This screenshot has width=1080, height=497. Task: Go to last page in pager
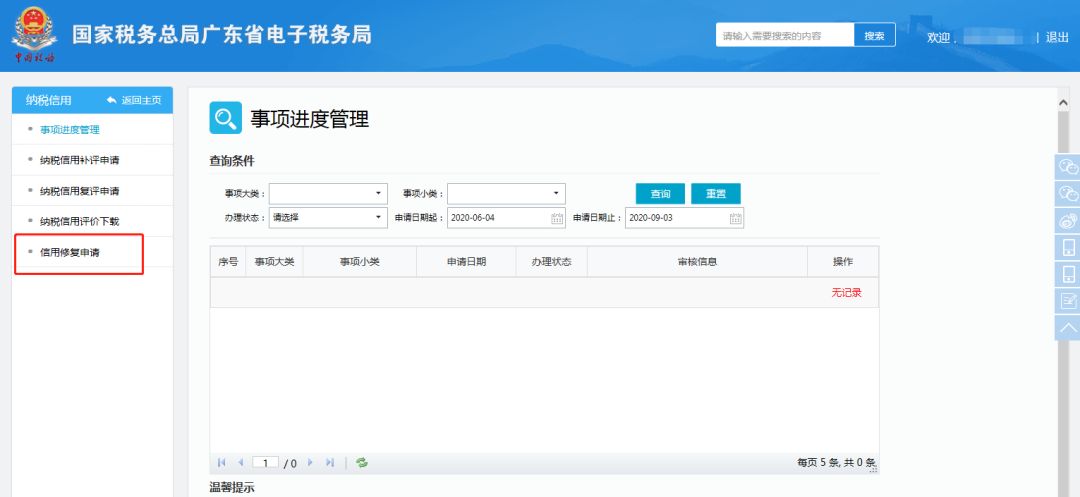330,463
